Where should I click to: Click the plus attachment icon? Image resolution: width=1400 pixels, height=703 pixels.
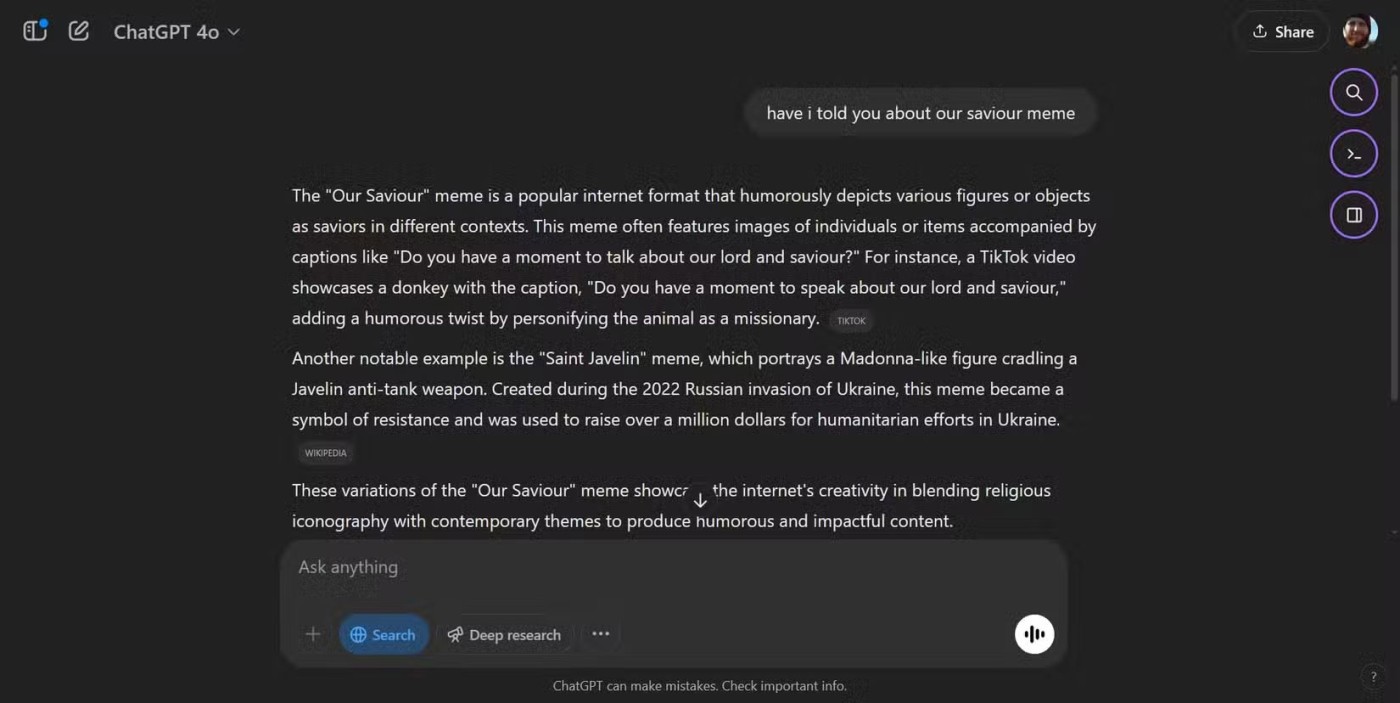(x=313, y=634)
